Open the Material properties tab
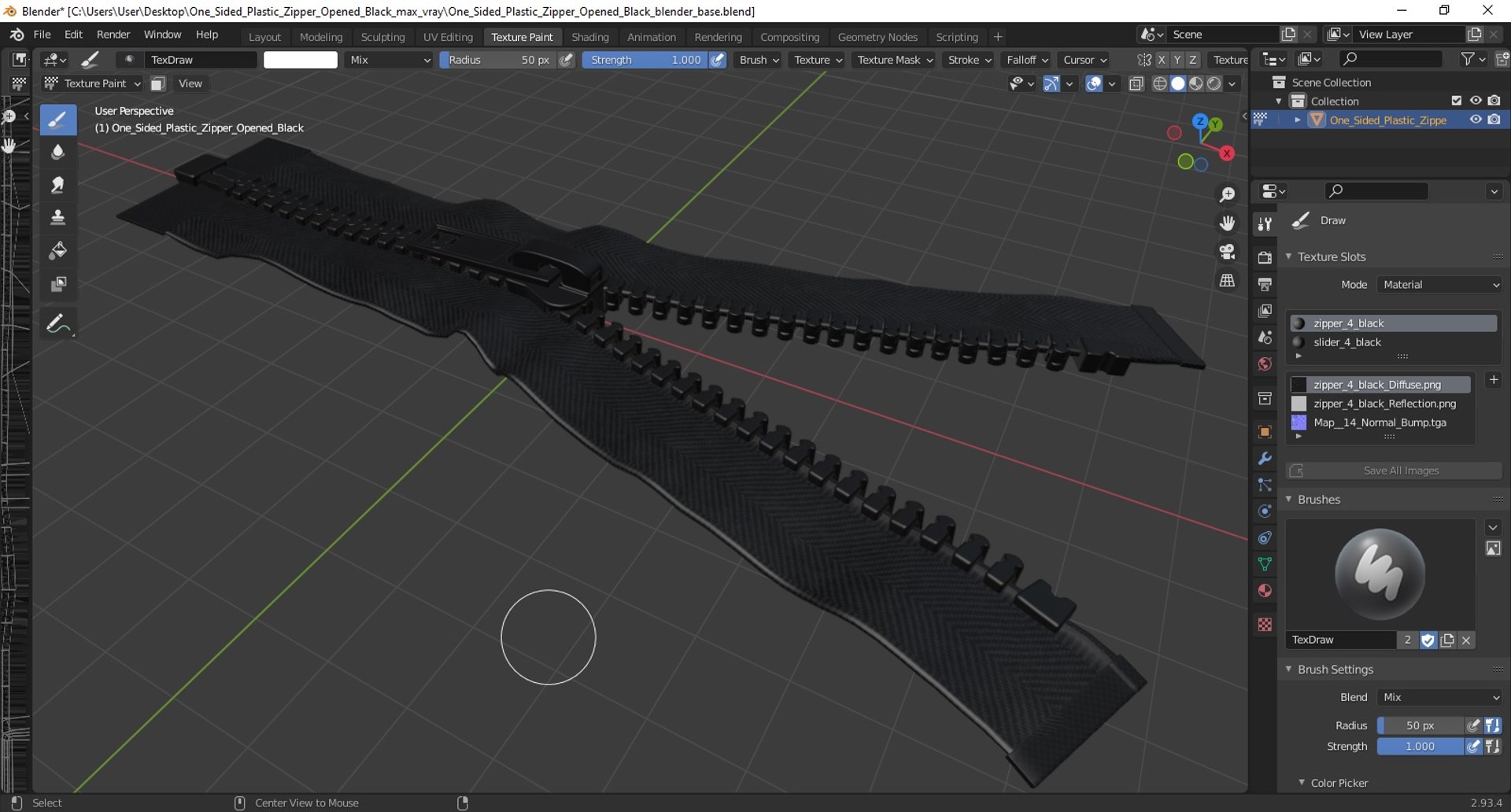Screen dimensions: 1511x812 1265,591
